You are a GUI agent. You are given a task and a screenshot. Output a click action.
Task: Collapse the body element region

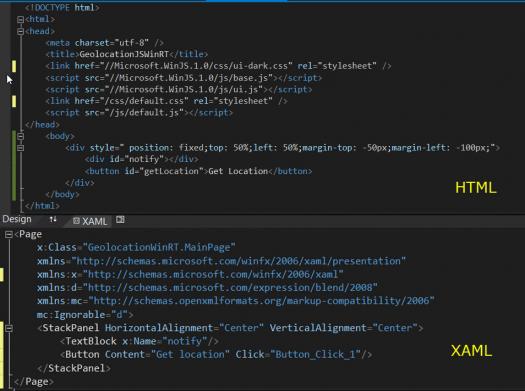click(20, 136)
